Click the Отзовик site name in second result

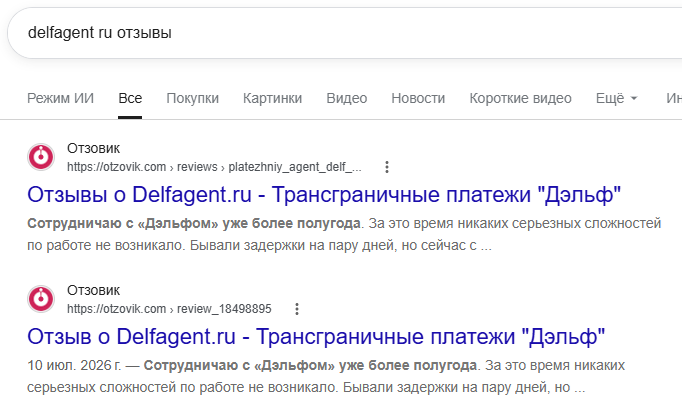click(94, 290)
